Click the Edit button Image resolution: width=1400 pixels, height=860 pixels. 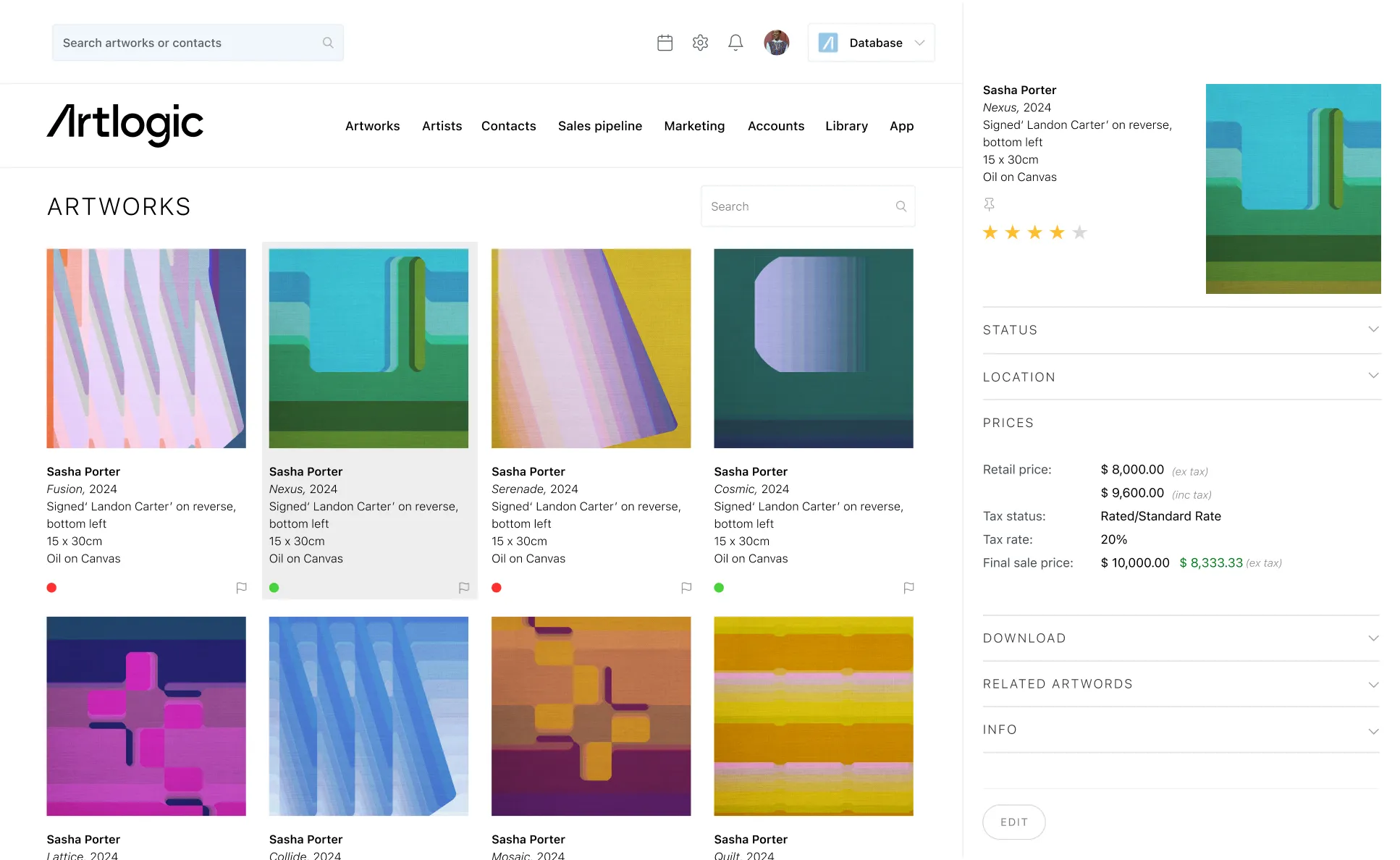click(1014, 822)
